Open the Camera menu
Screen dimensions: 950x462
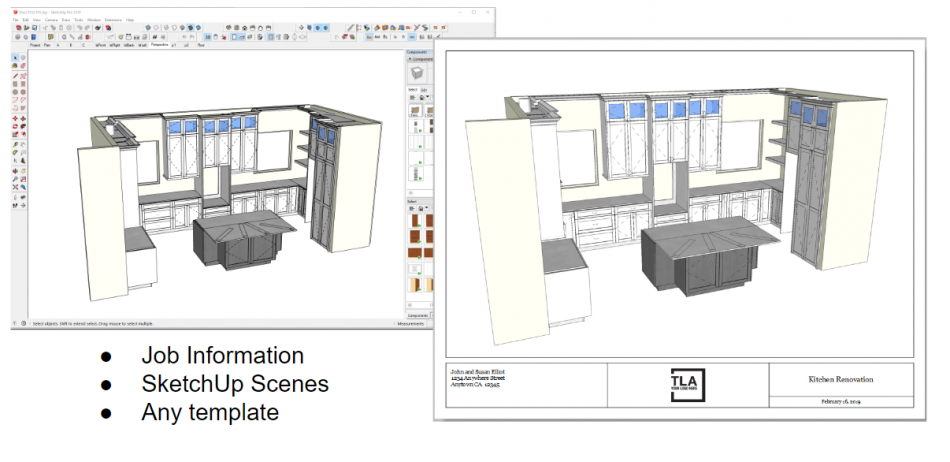coord(49,19)
